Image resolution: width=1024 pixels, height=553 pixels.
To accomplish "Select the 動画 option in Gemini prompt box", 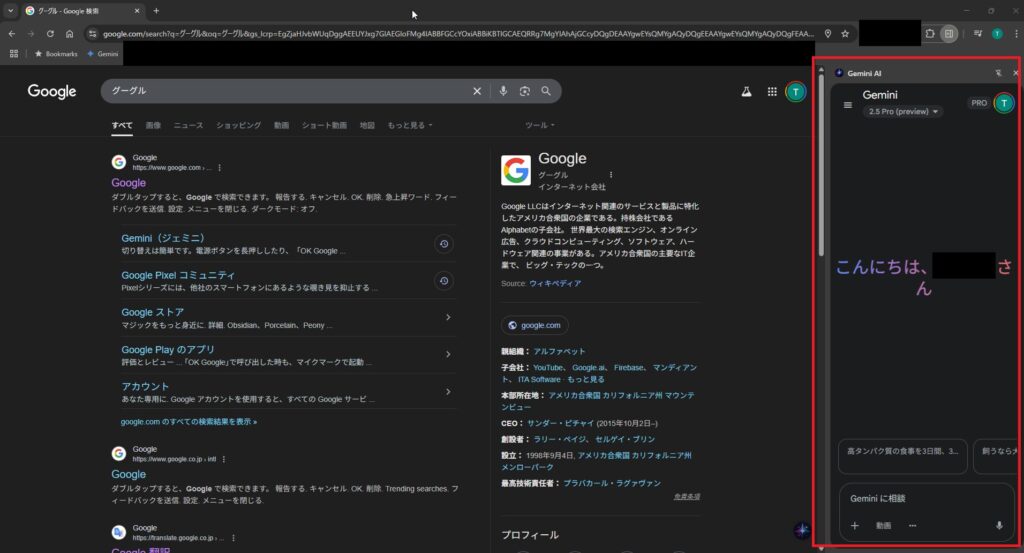I will pos(883,526).
